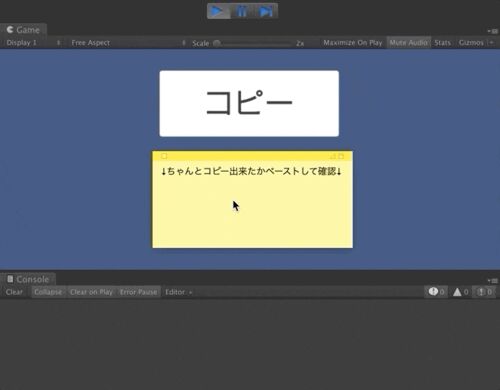
Task: Open the Free Aspect dropdown
Action: pos(128,43)
